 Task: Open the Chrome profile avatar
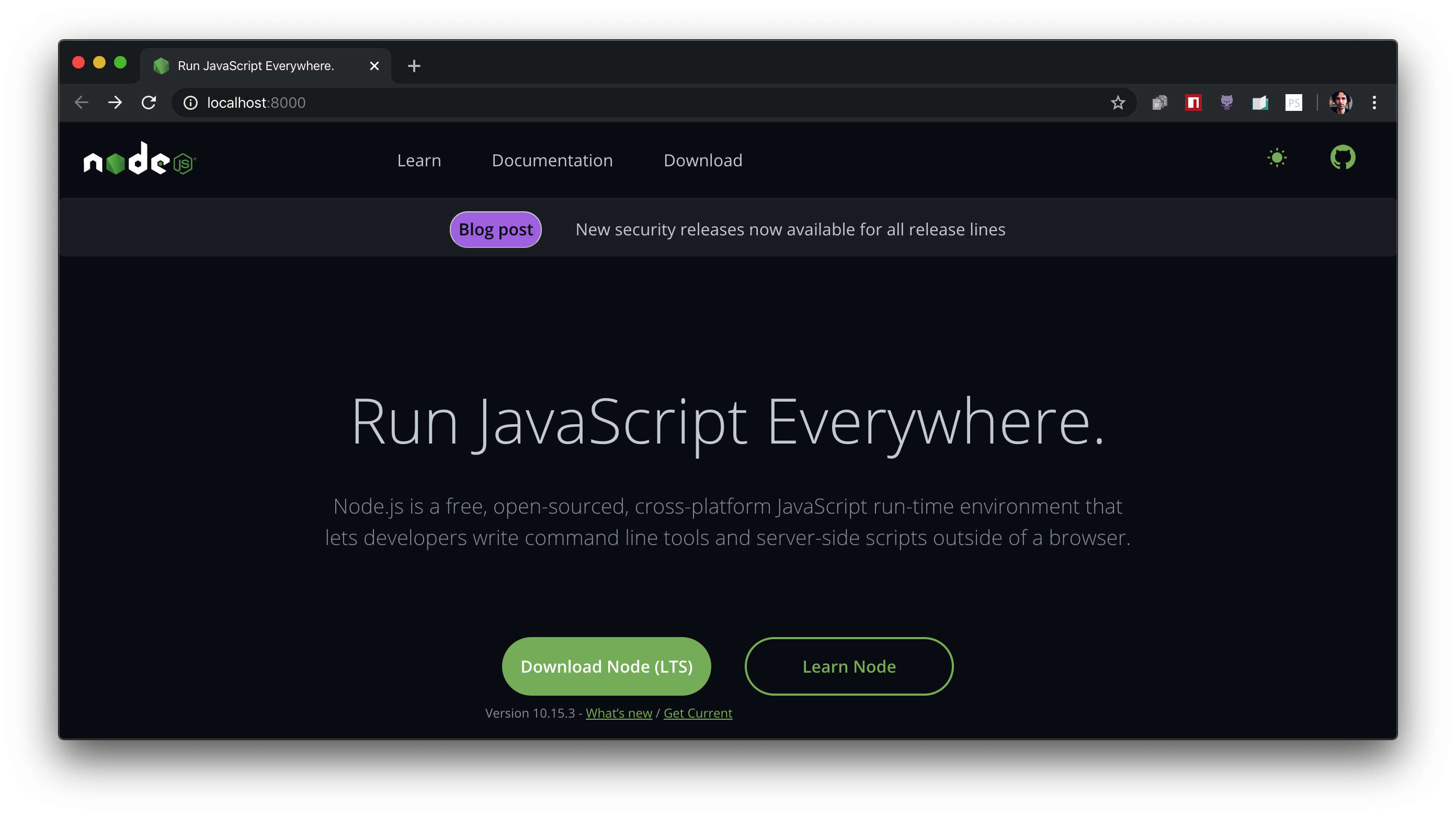1341,103
